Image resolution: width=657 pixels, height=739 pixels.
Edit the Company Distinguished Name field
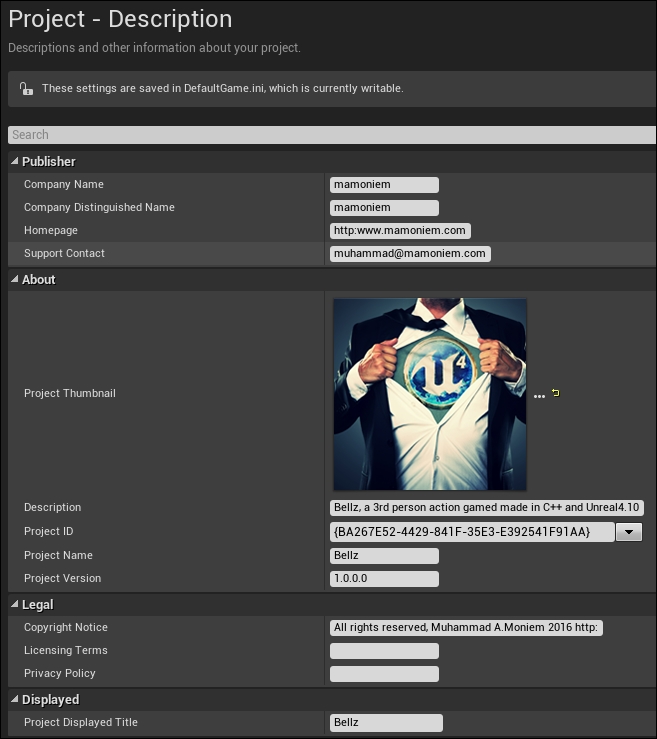click(384, 208)
